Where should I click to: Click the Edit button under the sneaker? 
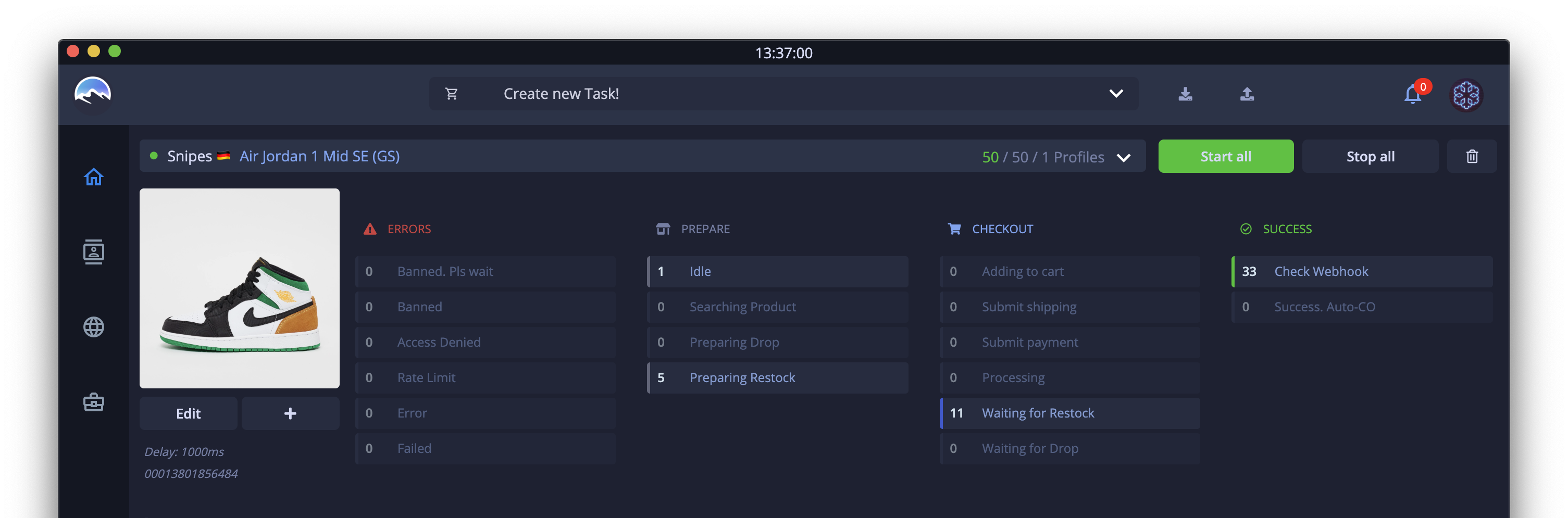click(x=188, y=413)
